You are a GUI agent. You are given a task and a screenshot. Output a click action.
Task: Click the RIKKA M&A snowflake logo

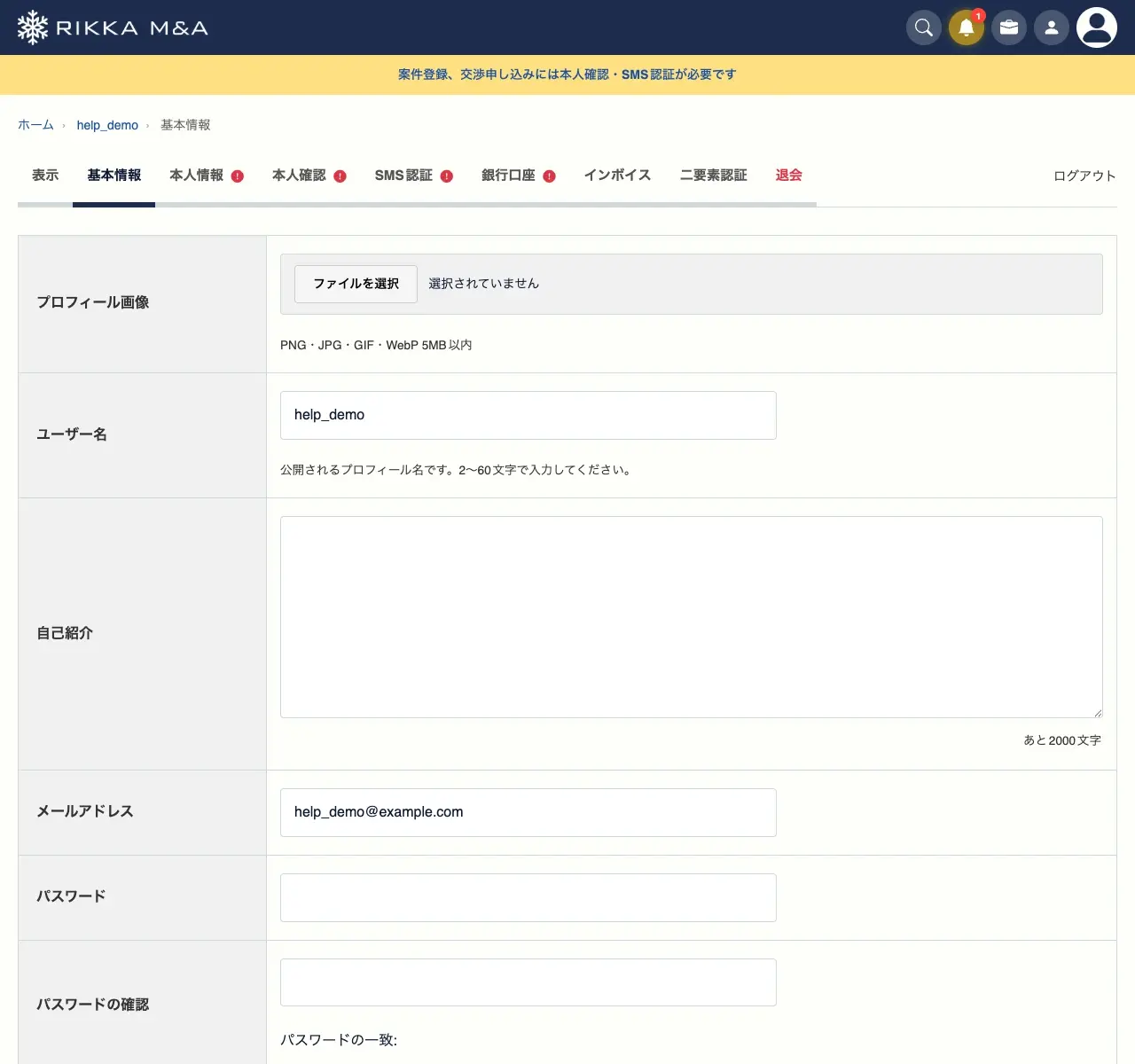tap(113, 27)
